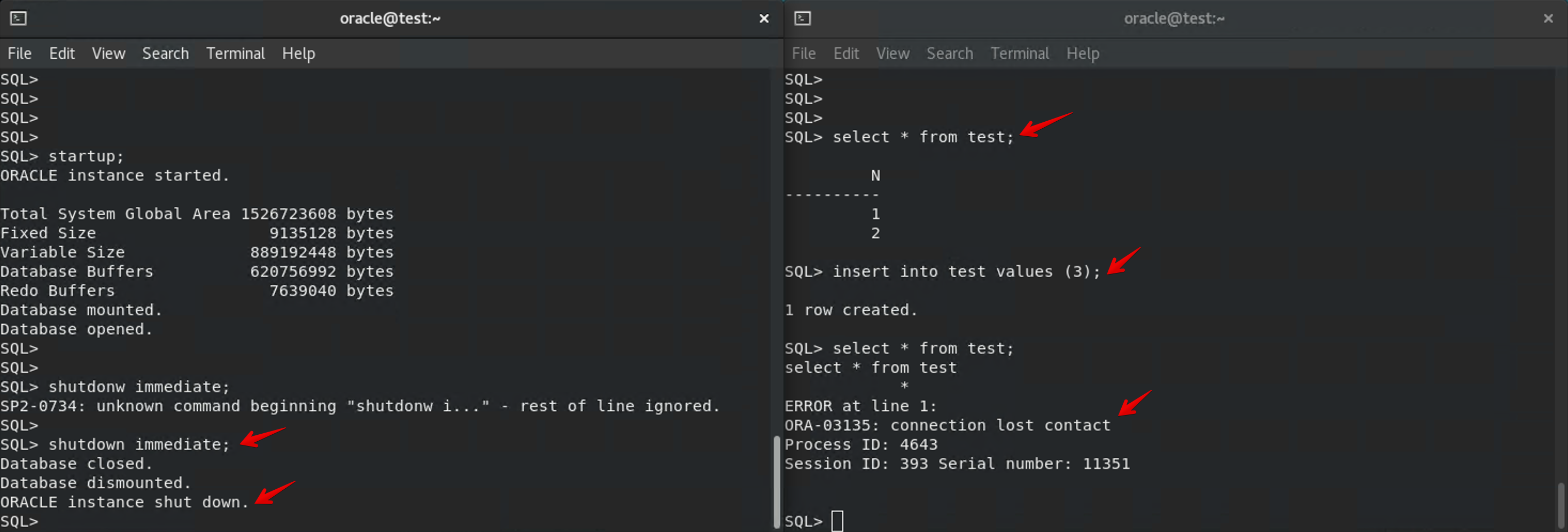Open Search menu in left terminal window
Viewport: 1568px width, 532px height.
tap(166, 53)
